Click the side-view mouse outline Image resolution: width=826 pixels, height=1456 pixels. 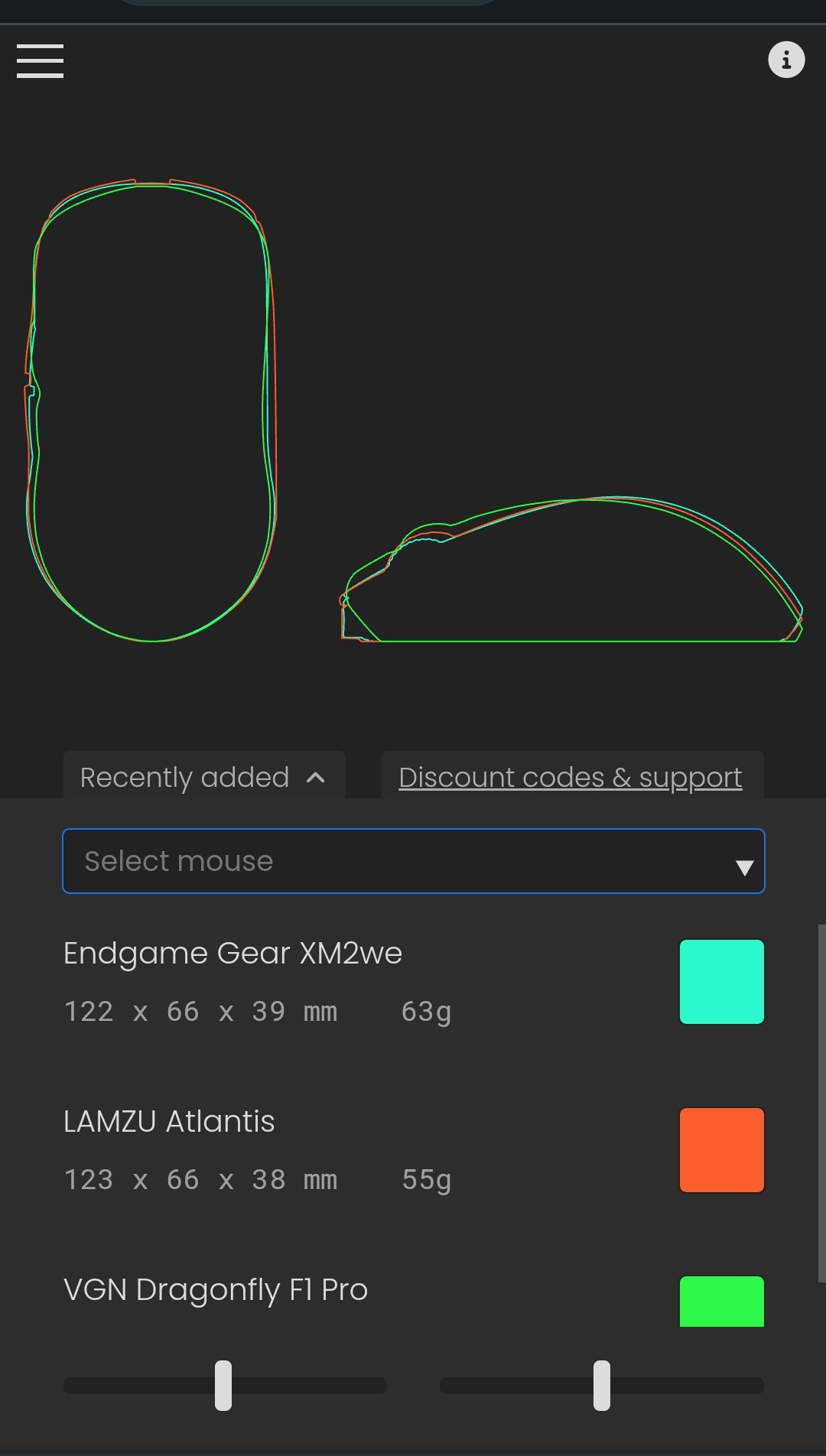(x=571, y=569)
